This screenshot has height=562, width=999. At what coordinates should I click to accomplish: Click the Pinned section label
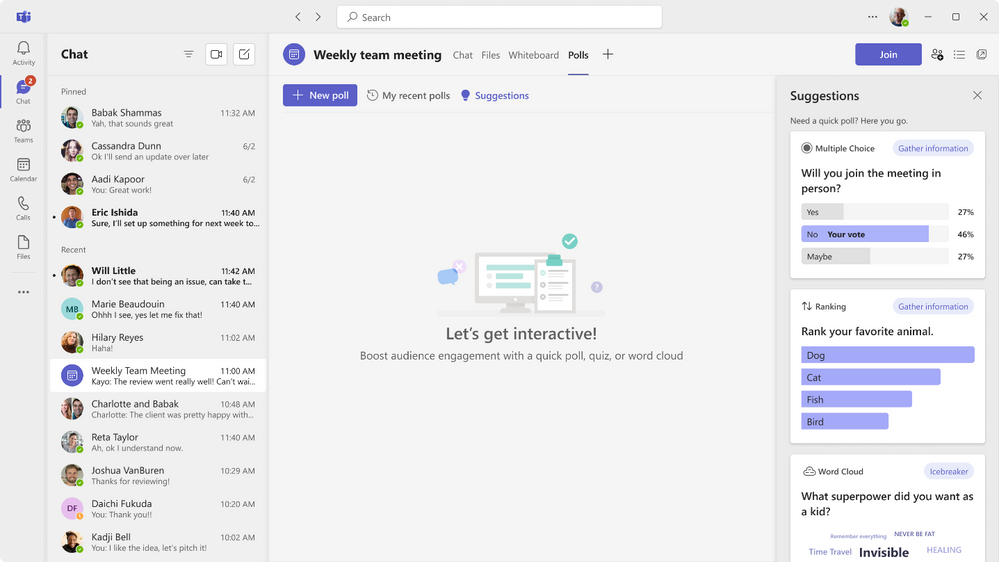pyautogui.click(x=73, y=92)
